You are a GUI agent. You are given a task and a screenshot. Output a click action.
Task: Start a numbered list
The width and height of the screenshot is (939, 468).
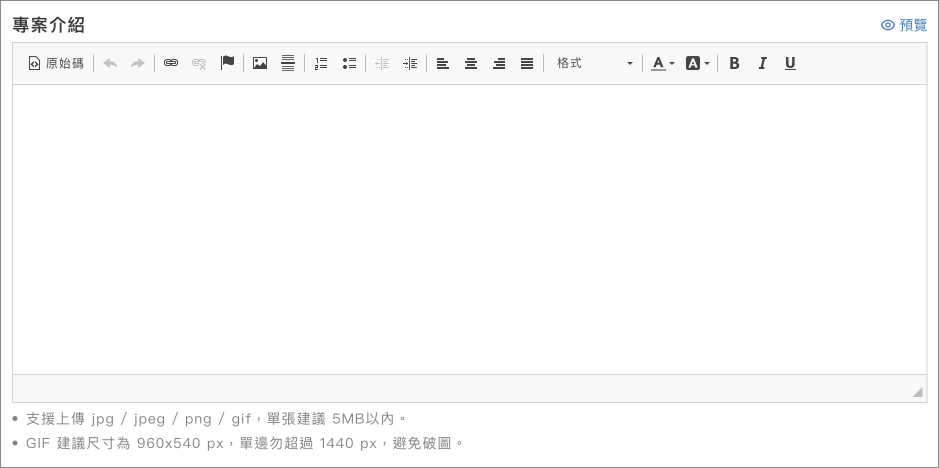coord(321,63)
